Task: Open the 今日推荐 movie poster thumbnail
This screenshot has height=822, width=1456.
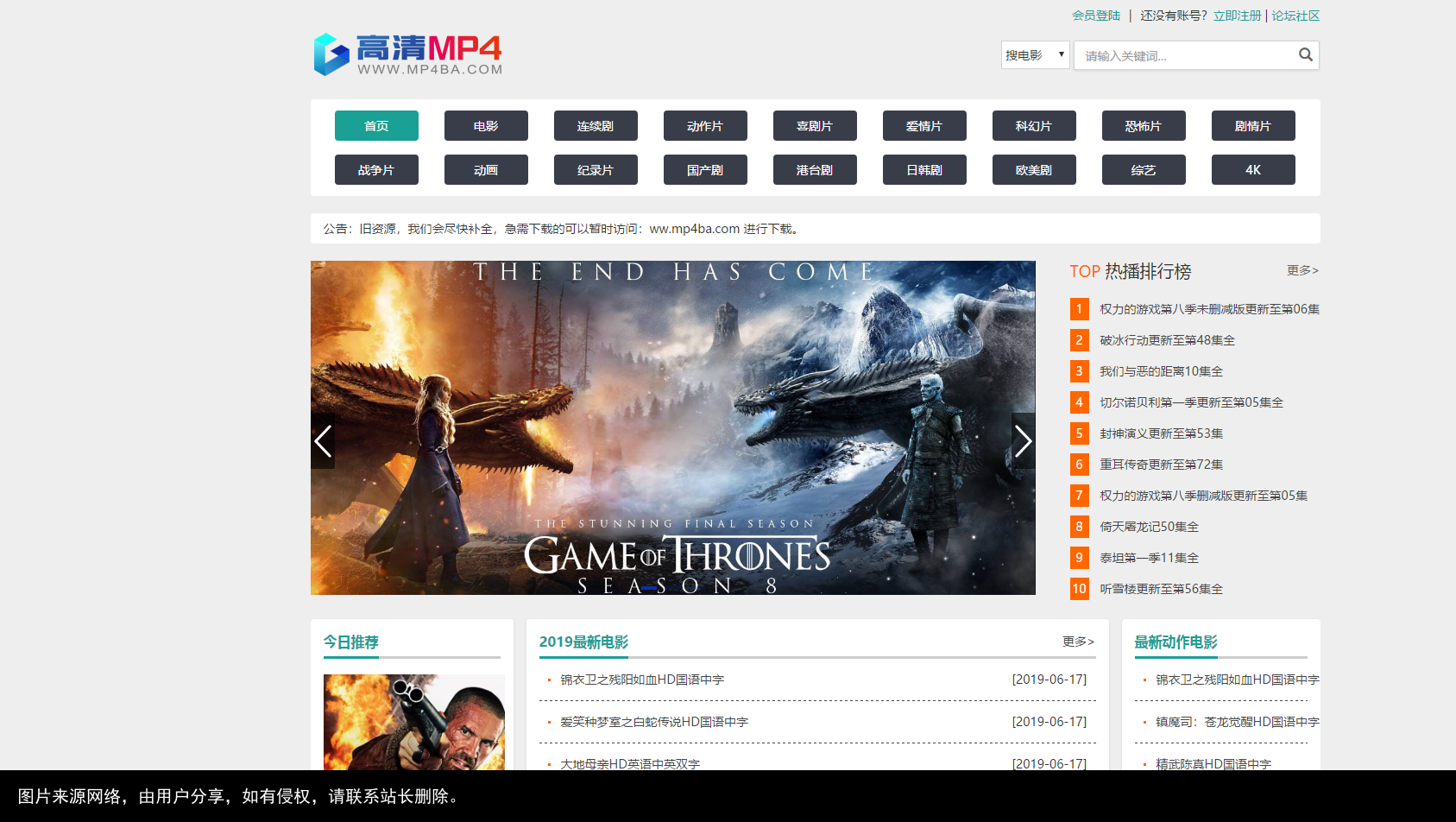Action: (x=413, y=722)
